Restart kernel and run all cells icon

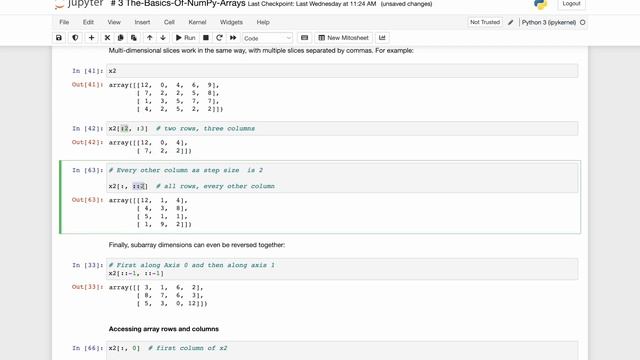coord(233,38)
